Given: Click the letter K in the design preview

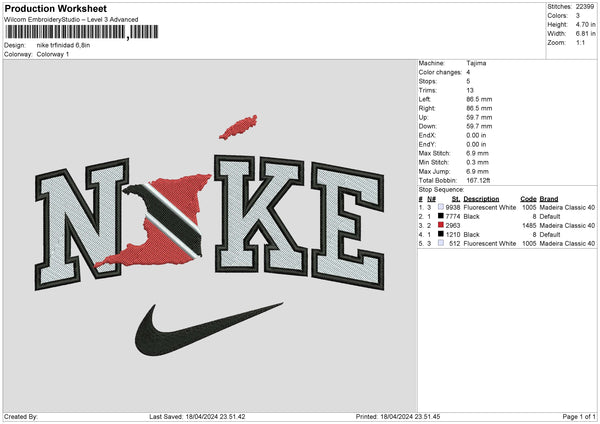Looking at the screenshot, I should tap(260, 215).
